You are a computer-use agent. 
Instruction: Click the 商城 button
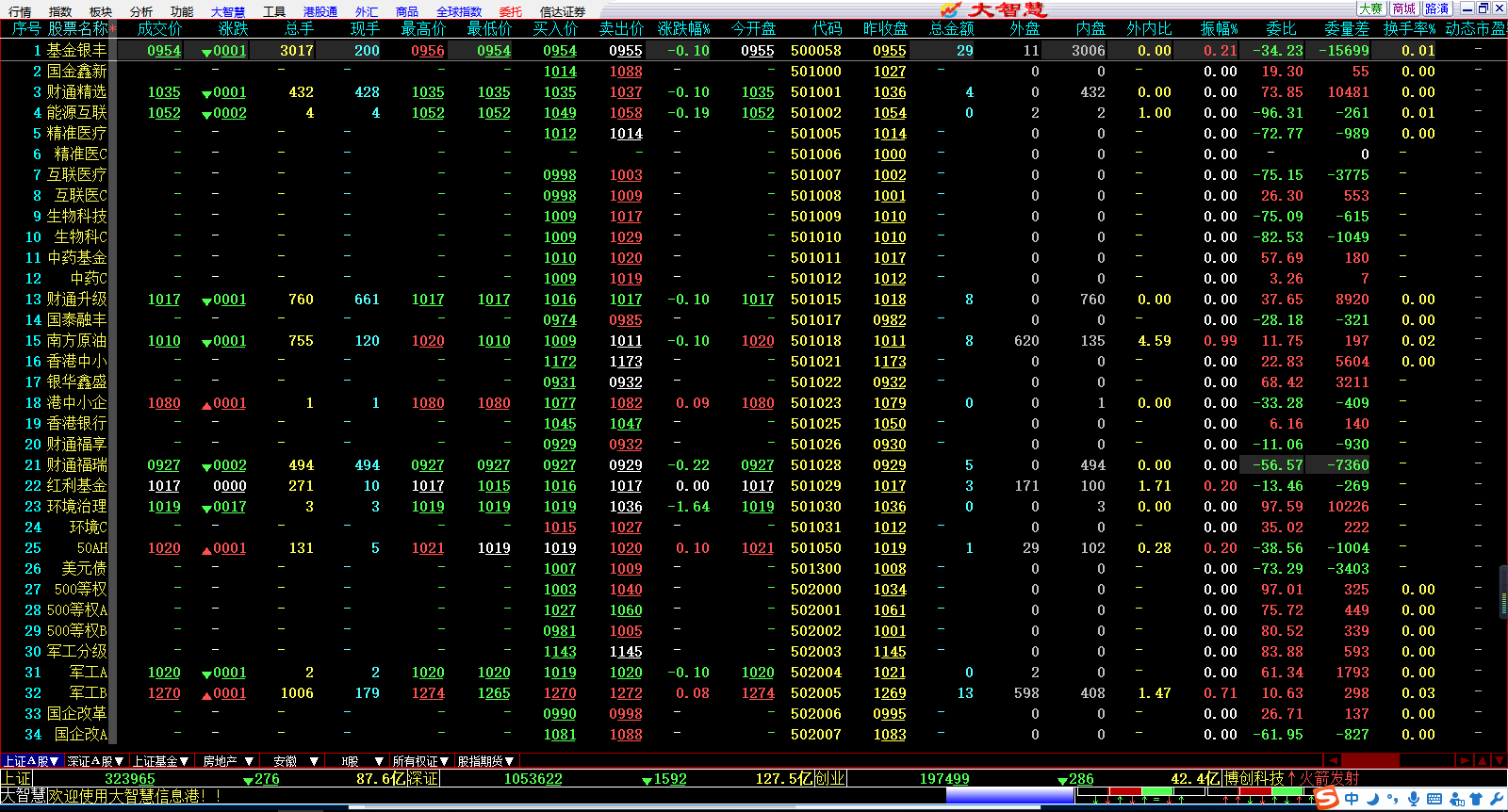pyautogui.click(x=1404, y=8)
